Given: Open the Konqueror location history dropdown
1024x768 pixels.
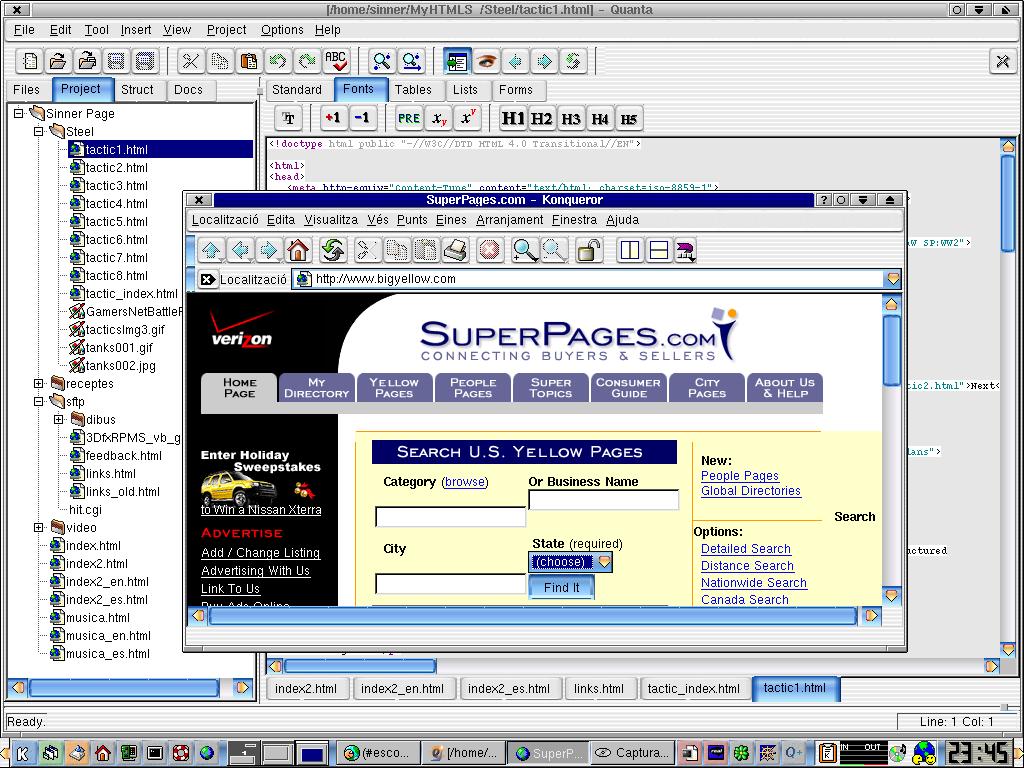Looking at the screenshot, I should pos(892,279).
